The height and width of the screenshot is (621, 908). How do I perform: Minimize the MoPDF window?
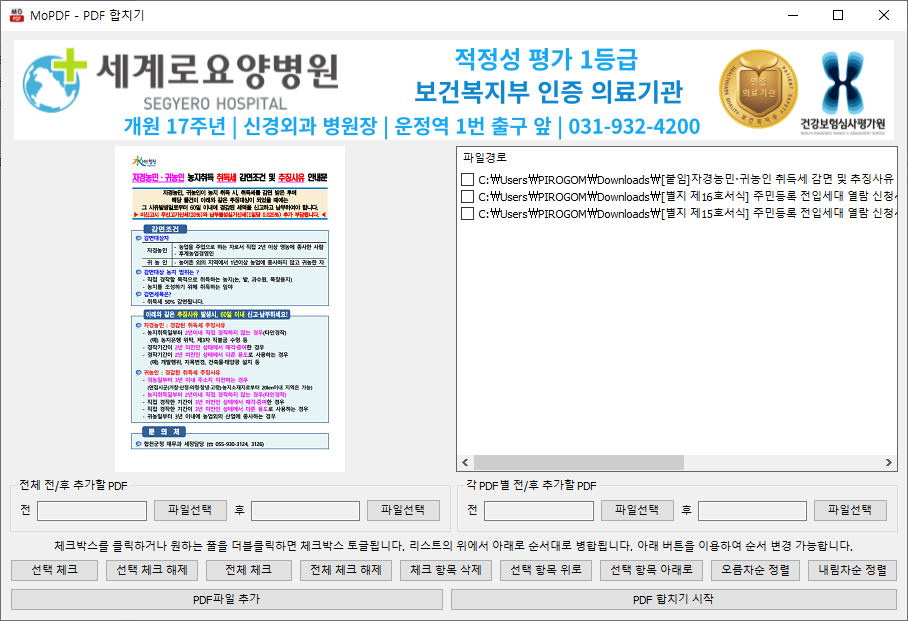tap(793, 15)
